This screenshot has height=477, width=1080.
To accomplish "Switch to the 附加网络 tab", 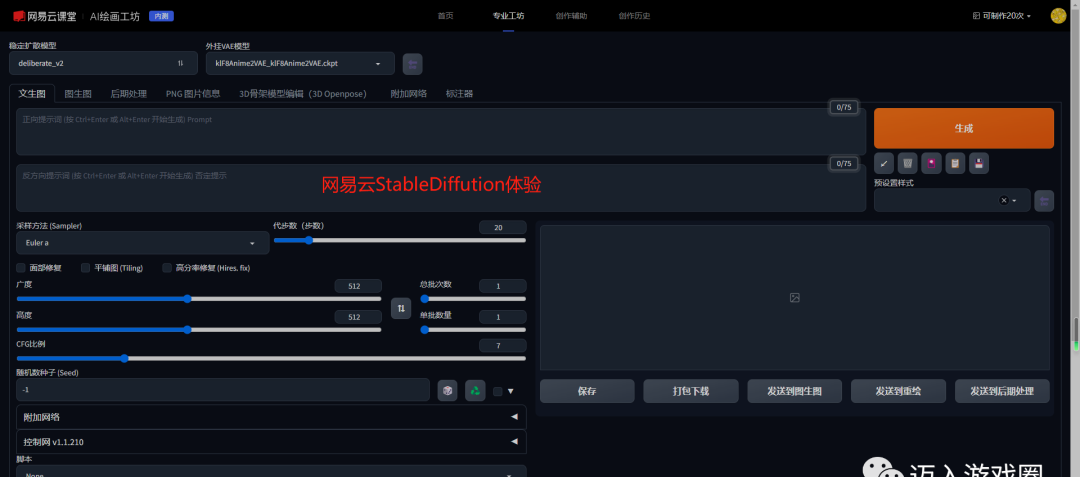I will point(408,94).
